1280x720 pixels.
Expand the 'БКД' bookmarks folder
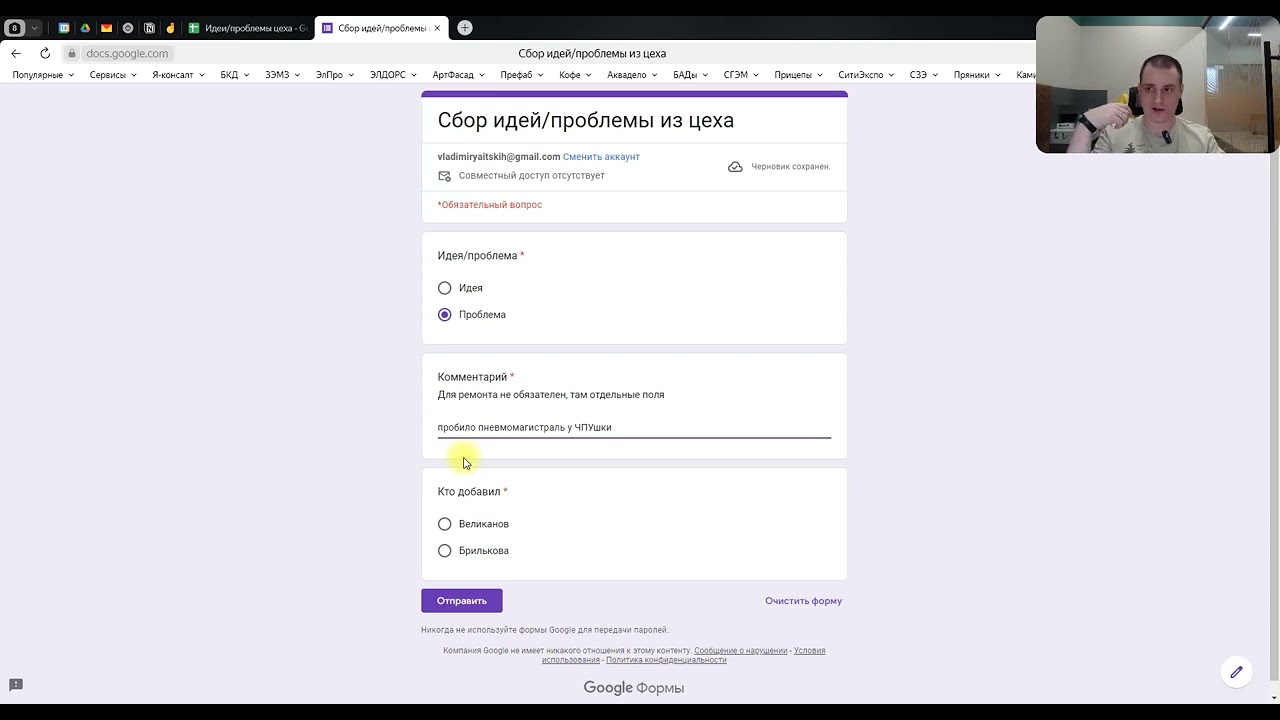point(235,75)
